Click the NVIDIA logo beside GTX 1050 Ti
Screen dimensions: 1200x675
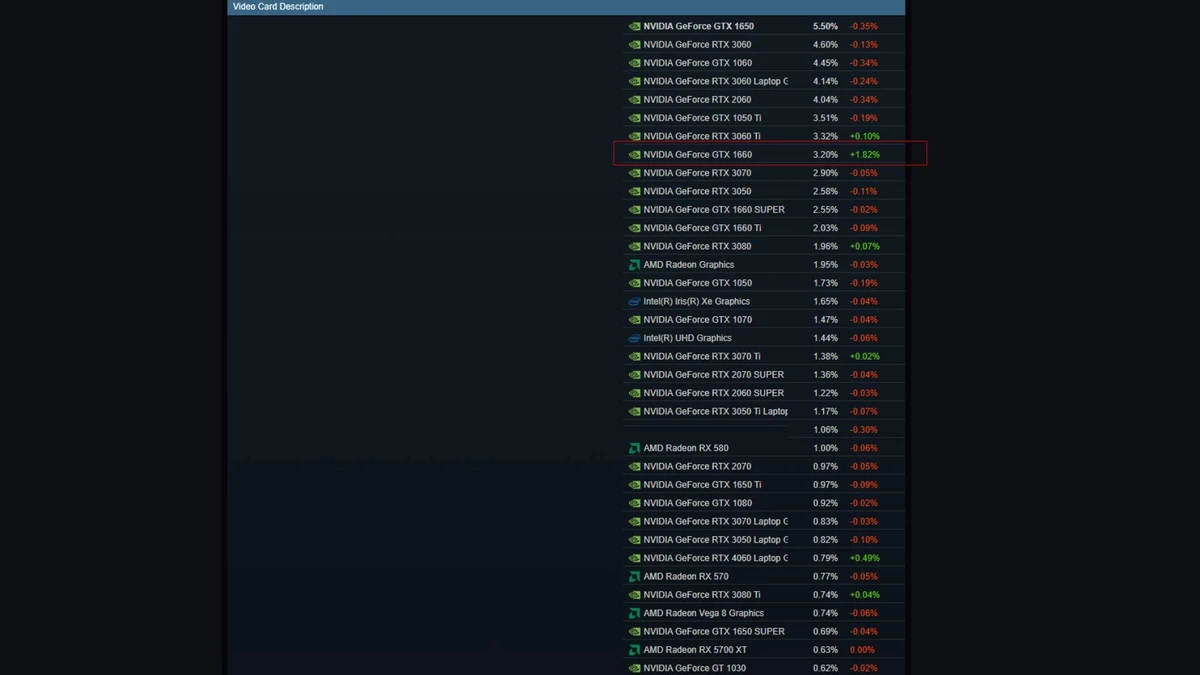[x=634, y=118]
